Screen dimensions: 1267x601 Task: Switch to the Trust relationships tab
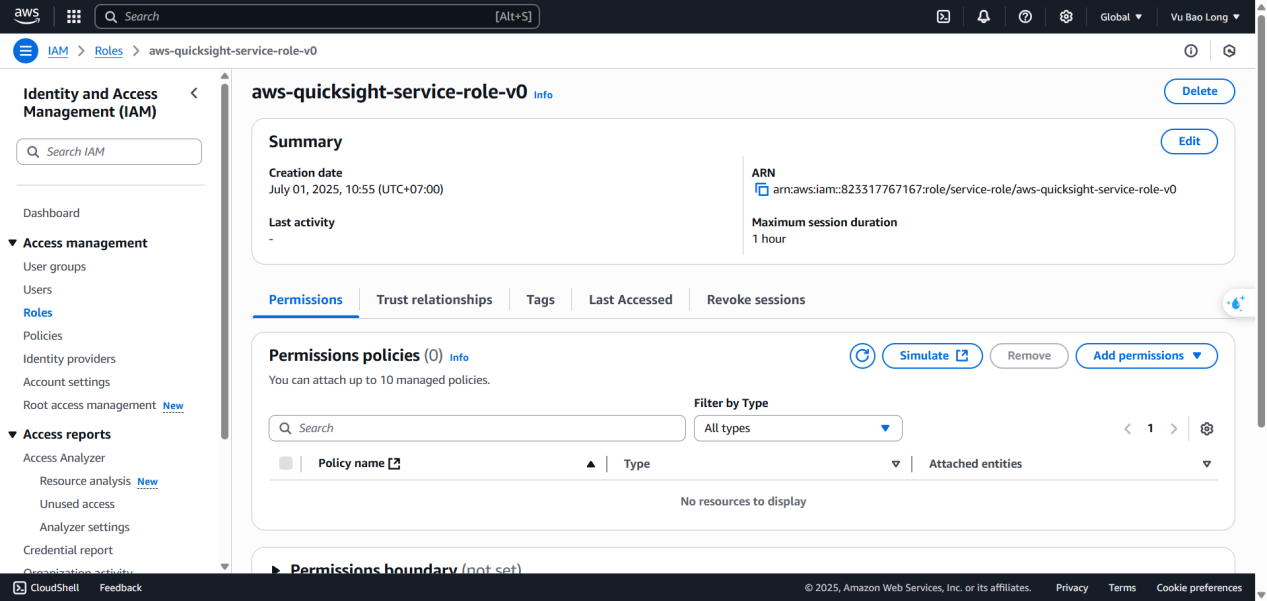tap(434, 299)
